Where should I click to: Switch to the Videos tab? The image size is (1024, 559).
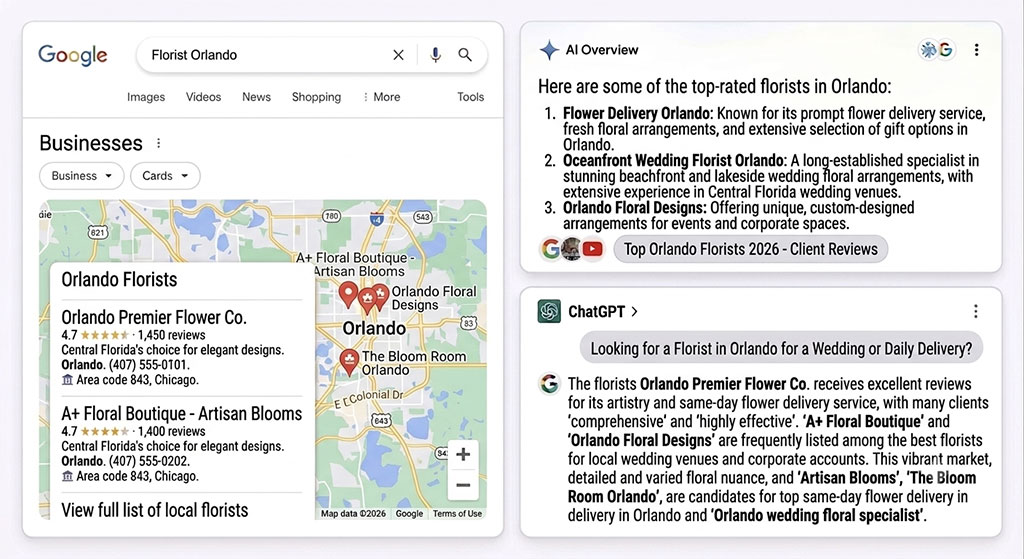pos(203,97)
